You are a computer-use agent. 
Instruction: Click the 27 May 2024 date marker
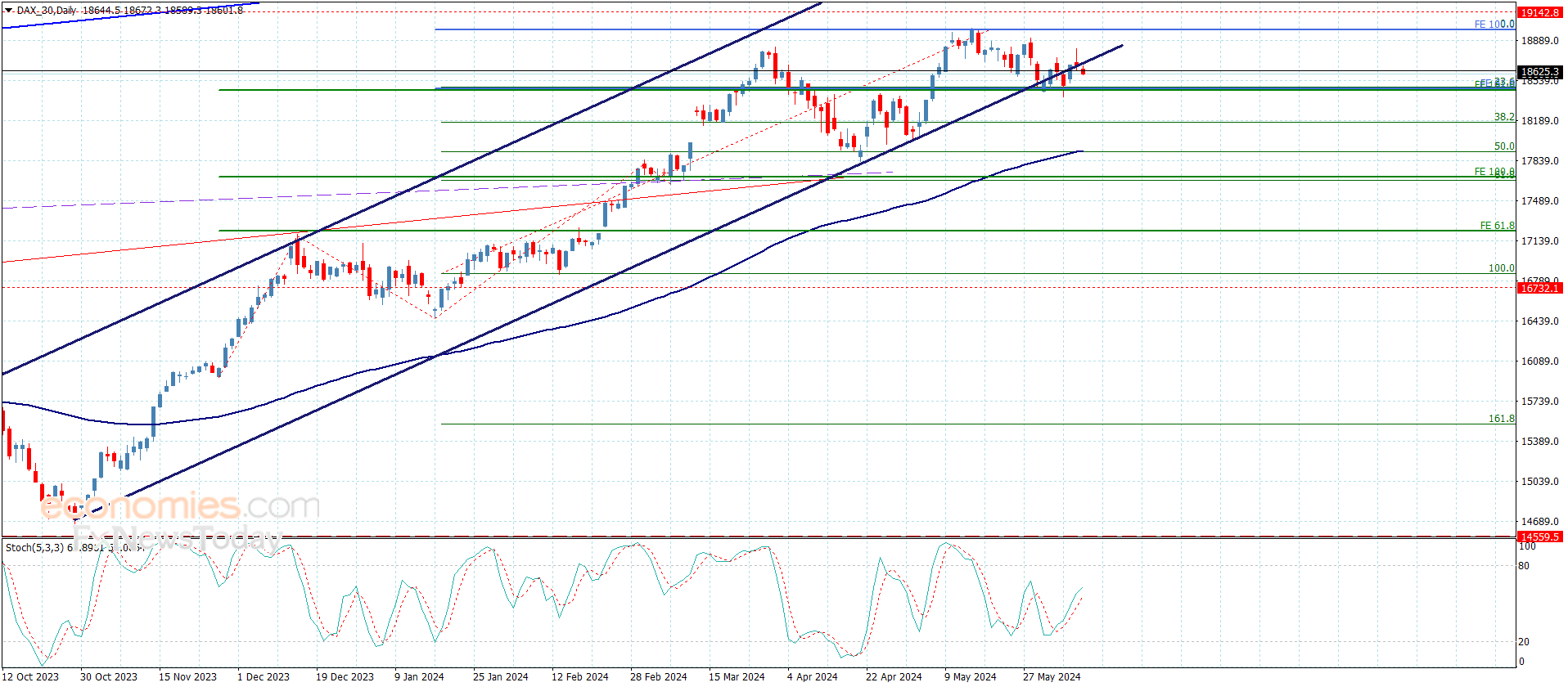tap(1052, 676)
